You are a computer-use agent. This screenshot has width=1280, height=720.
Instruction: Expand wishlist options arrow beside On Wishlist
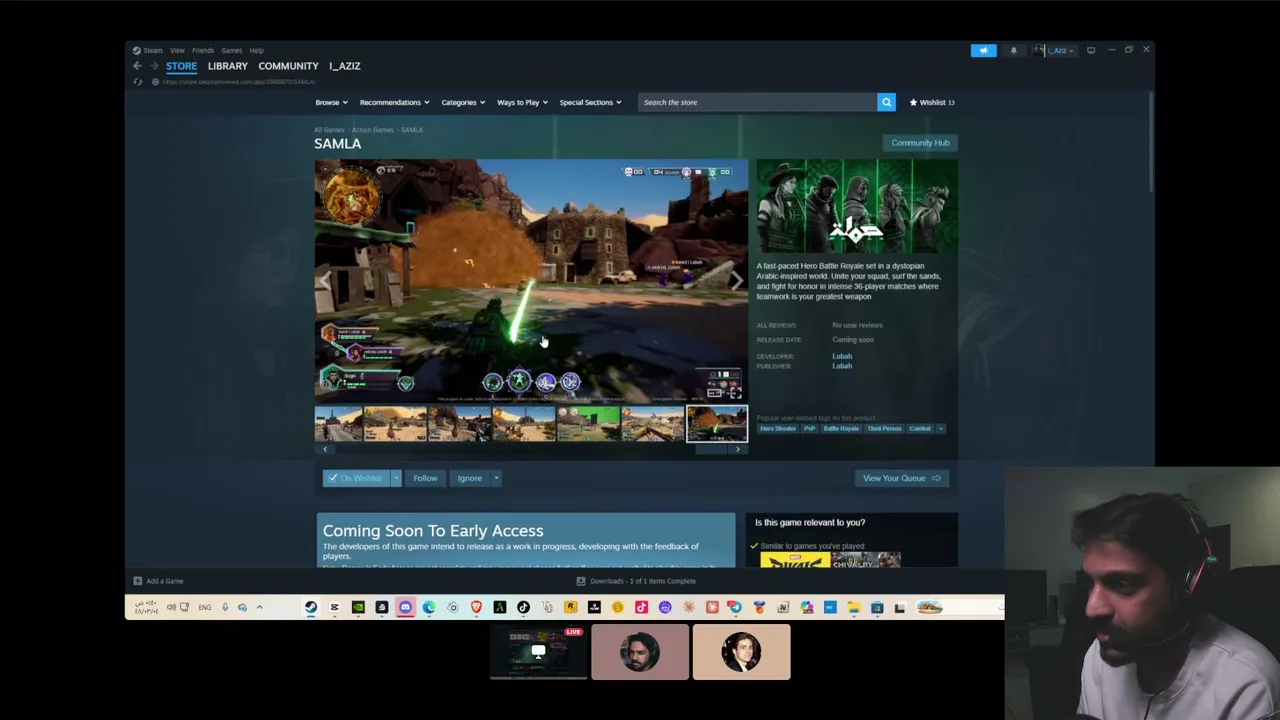[x=396, y=478]
